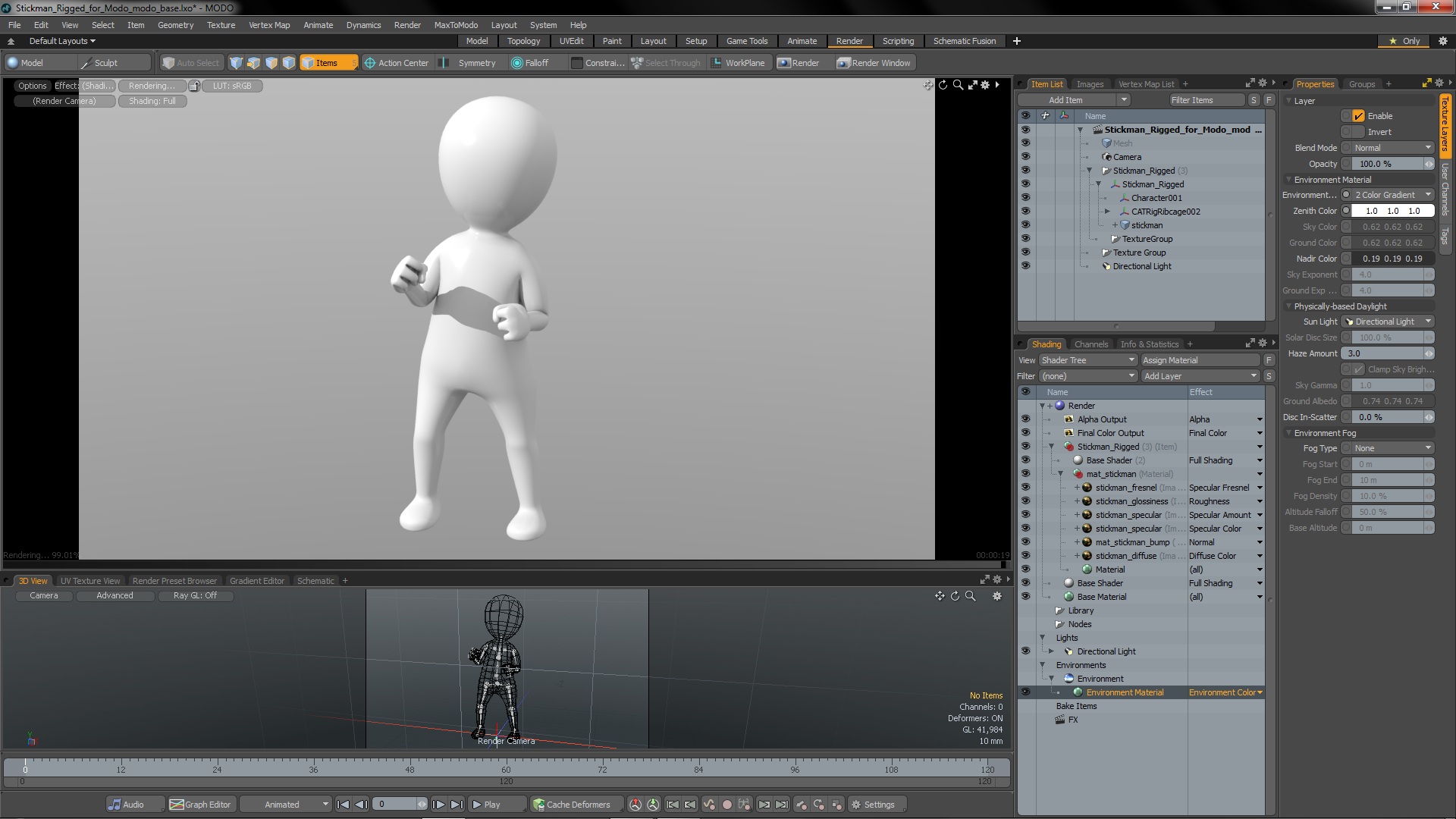Switch to the Channels tab
Viewport: 1456px width, 819px height.
1090,344
